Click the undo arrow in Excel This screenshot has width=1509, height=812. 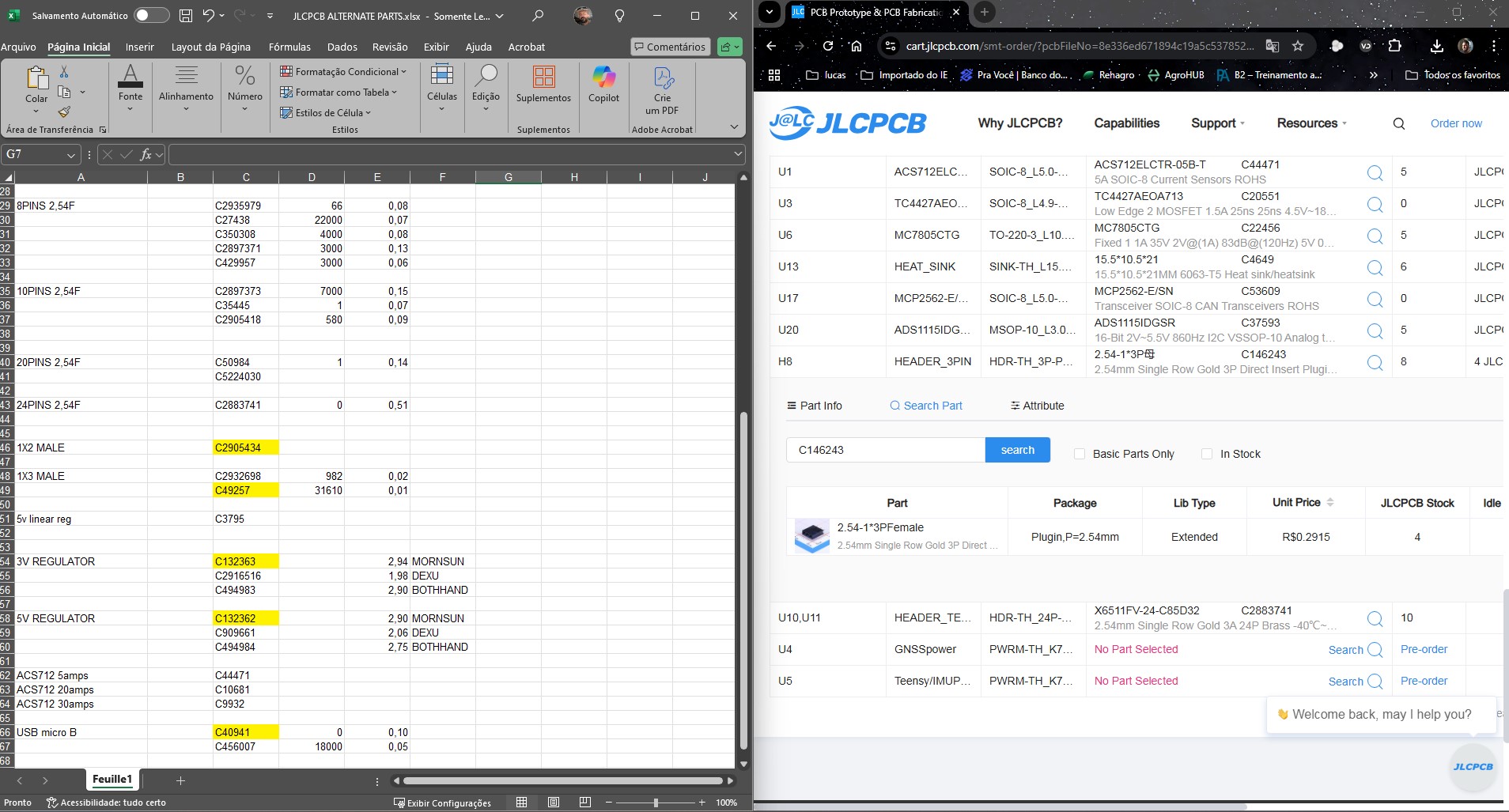[x=208, y=15]
